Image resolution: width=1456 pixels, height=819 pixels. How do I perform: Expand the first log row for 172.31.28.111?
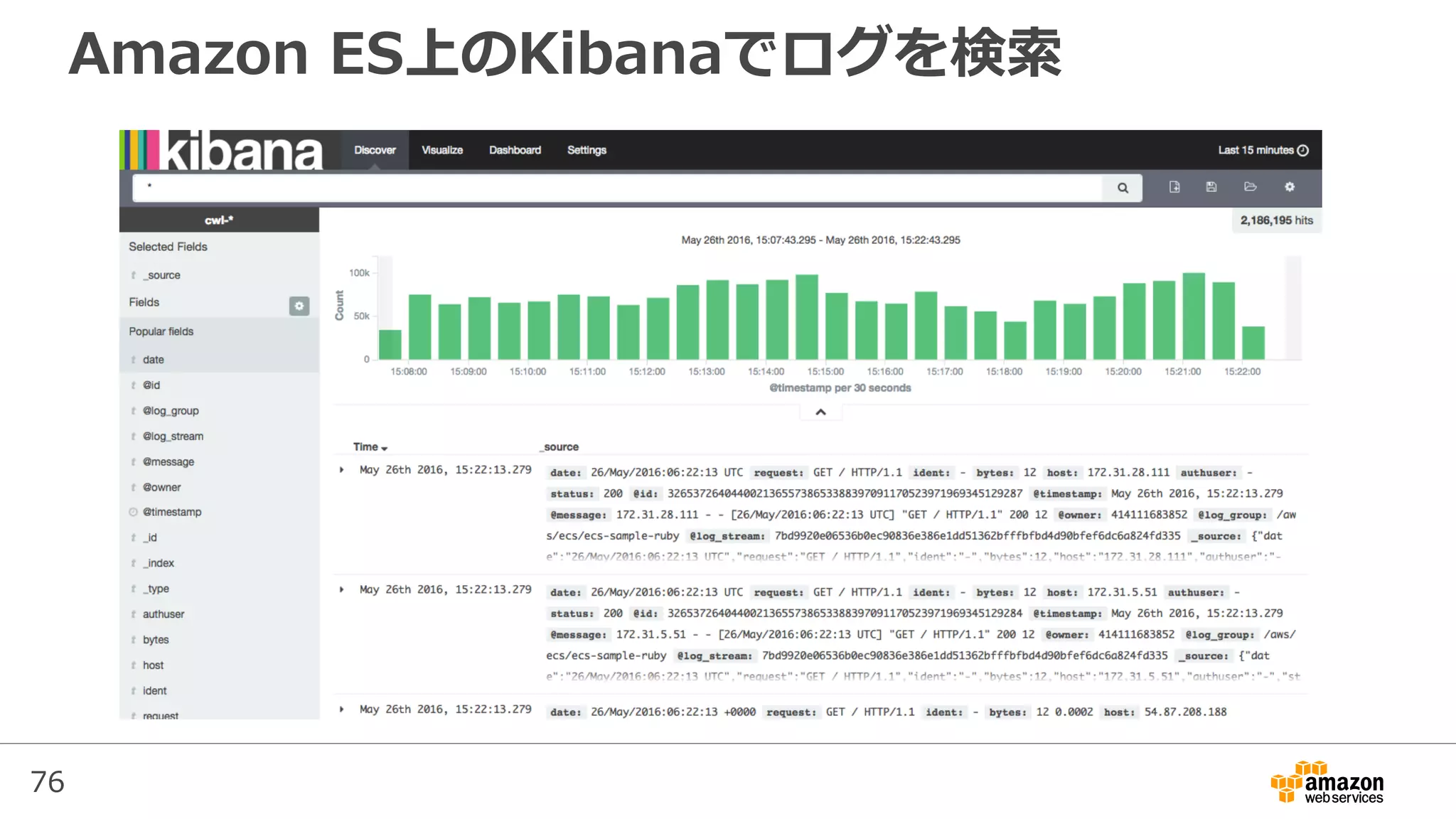coord(342,470)
